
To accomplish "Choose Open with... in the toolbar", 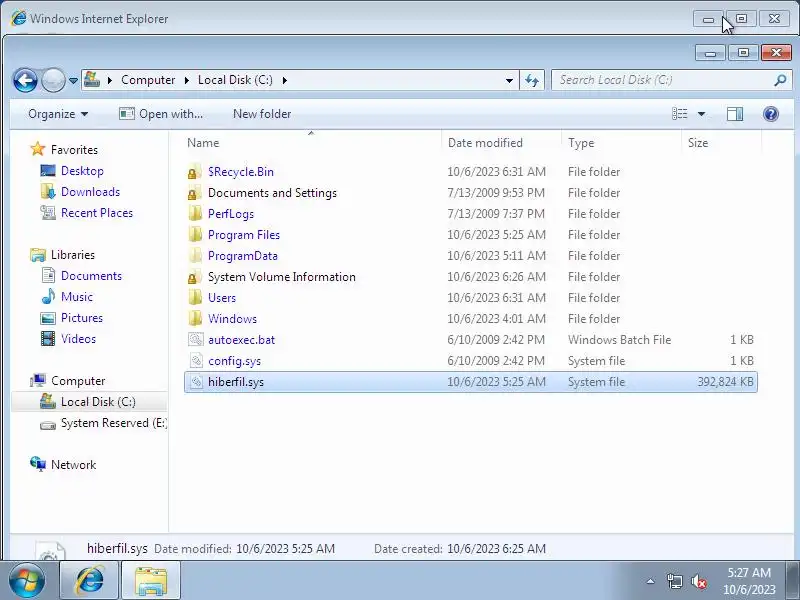I will point(161,114).
